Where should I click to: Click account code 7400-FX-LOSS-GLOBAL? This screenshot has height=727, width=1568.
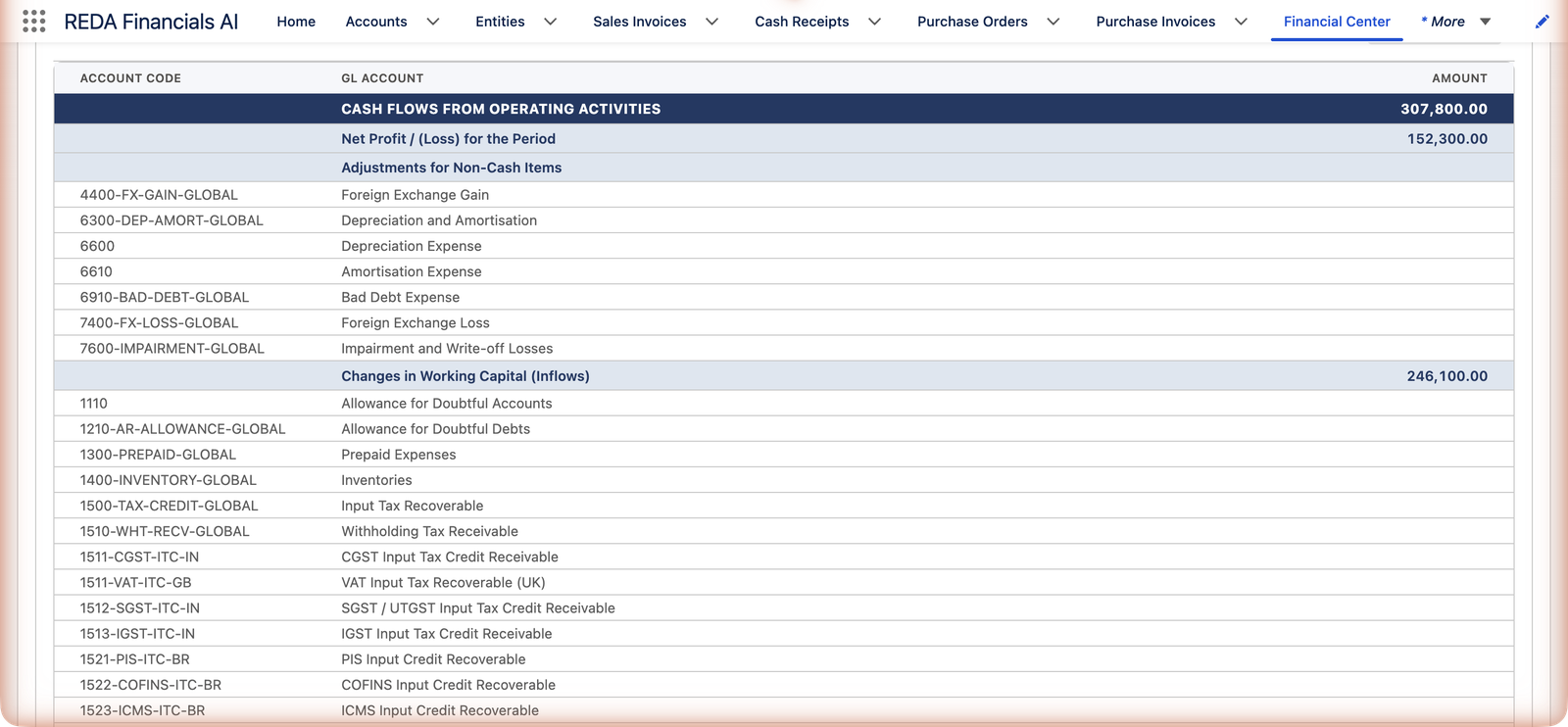(x=159, y=322)
